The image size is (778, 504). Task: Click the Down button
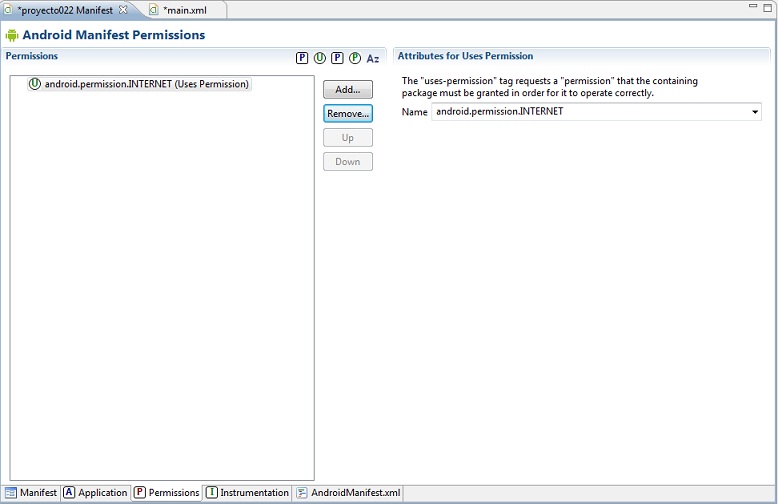348,161
